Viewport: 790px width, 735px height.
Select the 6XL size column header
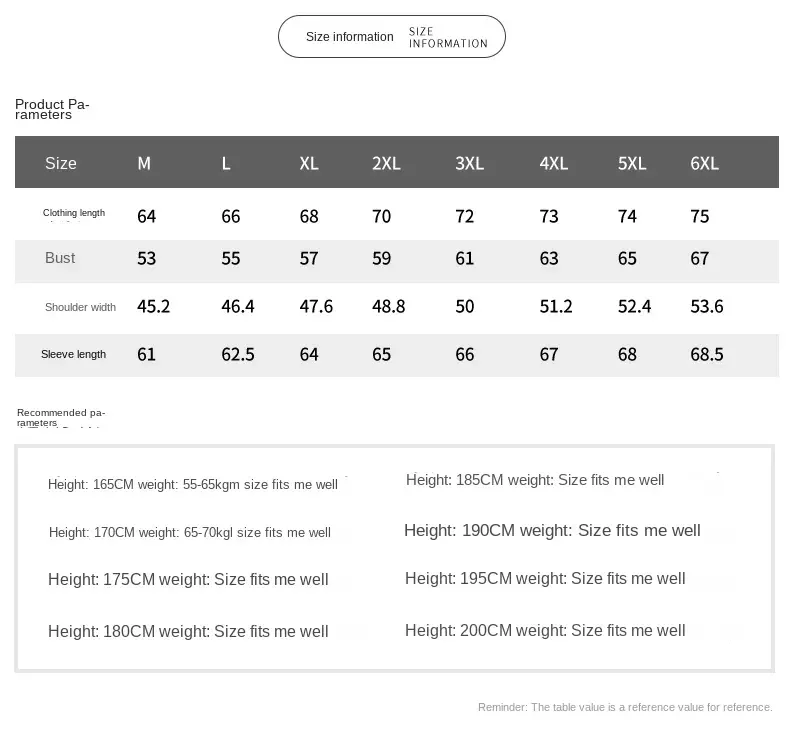point(704,163)
